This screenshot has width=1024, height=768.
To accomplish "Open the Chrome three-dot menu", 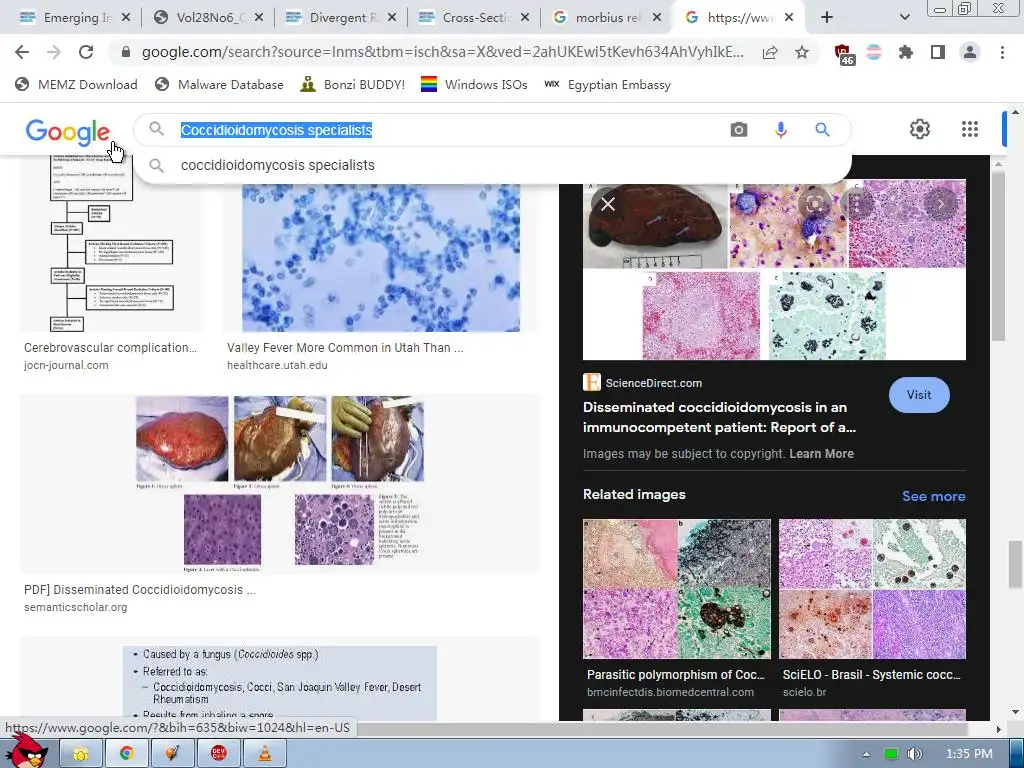I will pyautogui.click(x=1002, y=52).
